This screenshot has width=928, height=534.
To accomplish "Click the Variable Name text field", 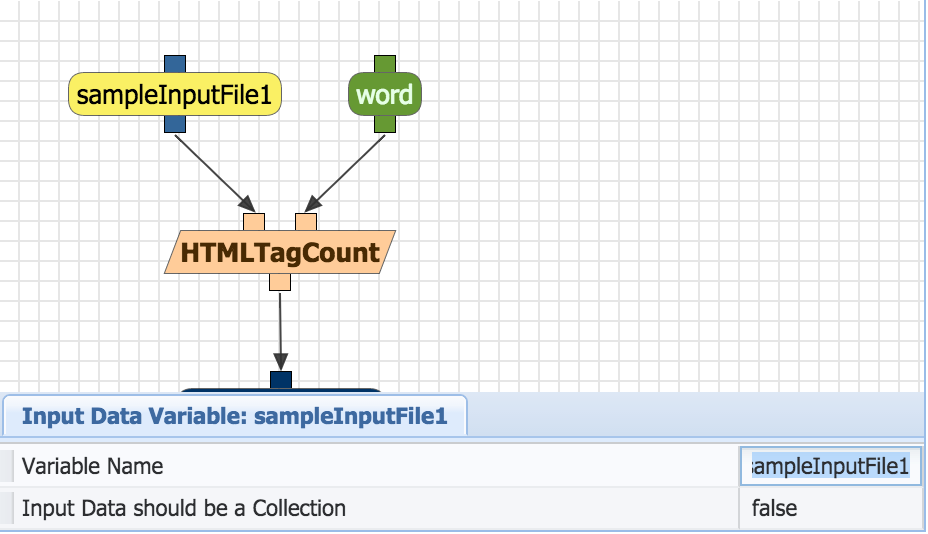I will click(x=831, y=466).
